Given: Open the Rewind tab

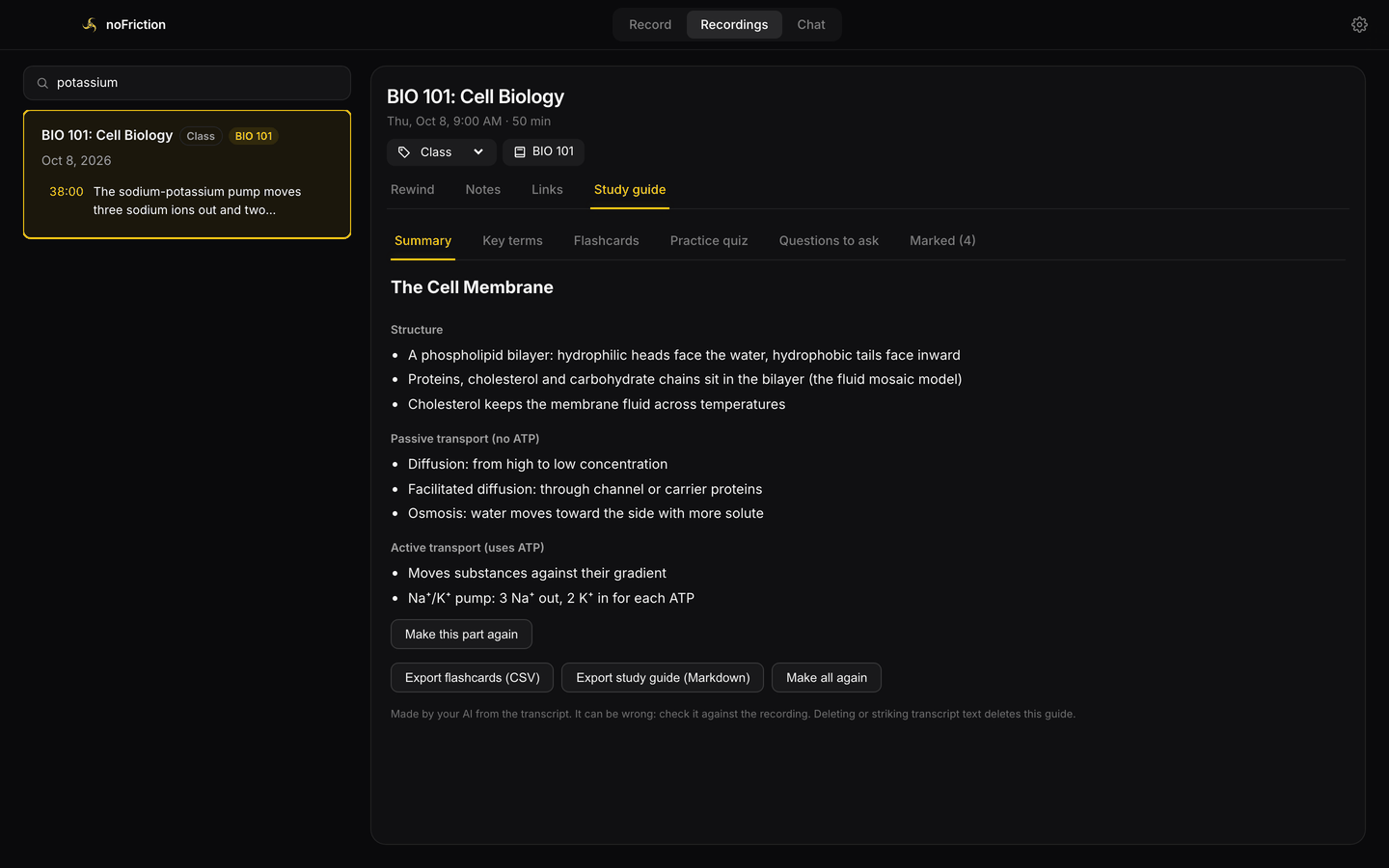Looking at the screenshot, I should tap(413, 190).
